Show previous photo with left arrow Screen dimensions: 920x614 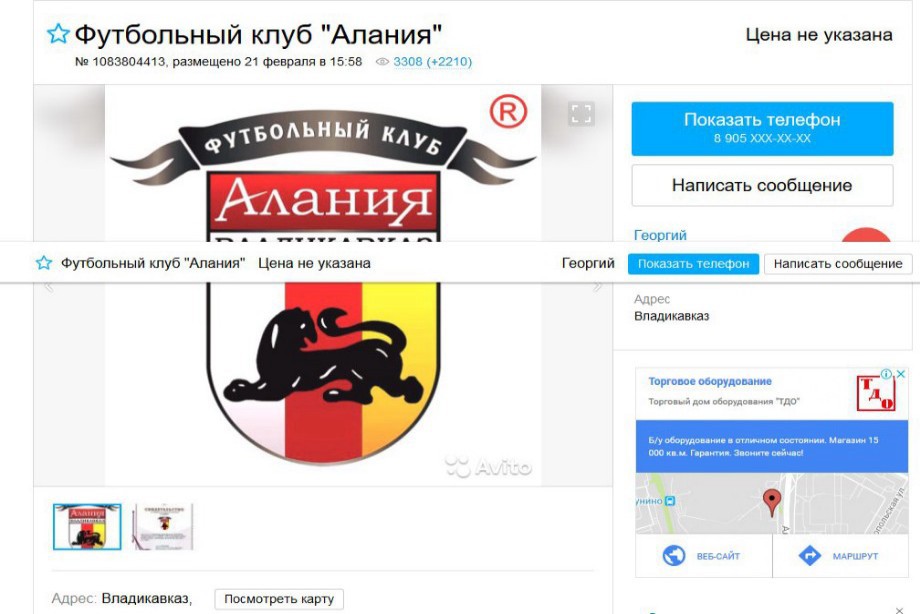tap(49, 287)
